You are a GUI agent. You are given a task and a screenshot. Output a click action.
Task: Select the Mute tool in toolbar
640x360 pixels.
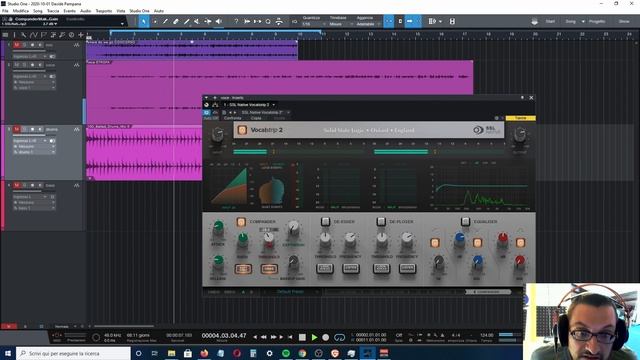tap(197, 21)
